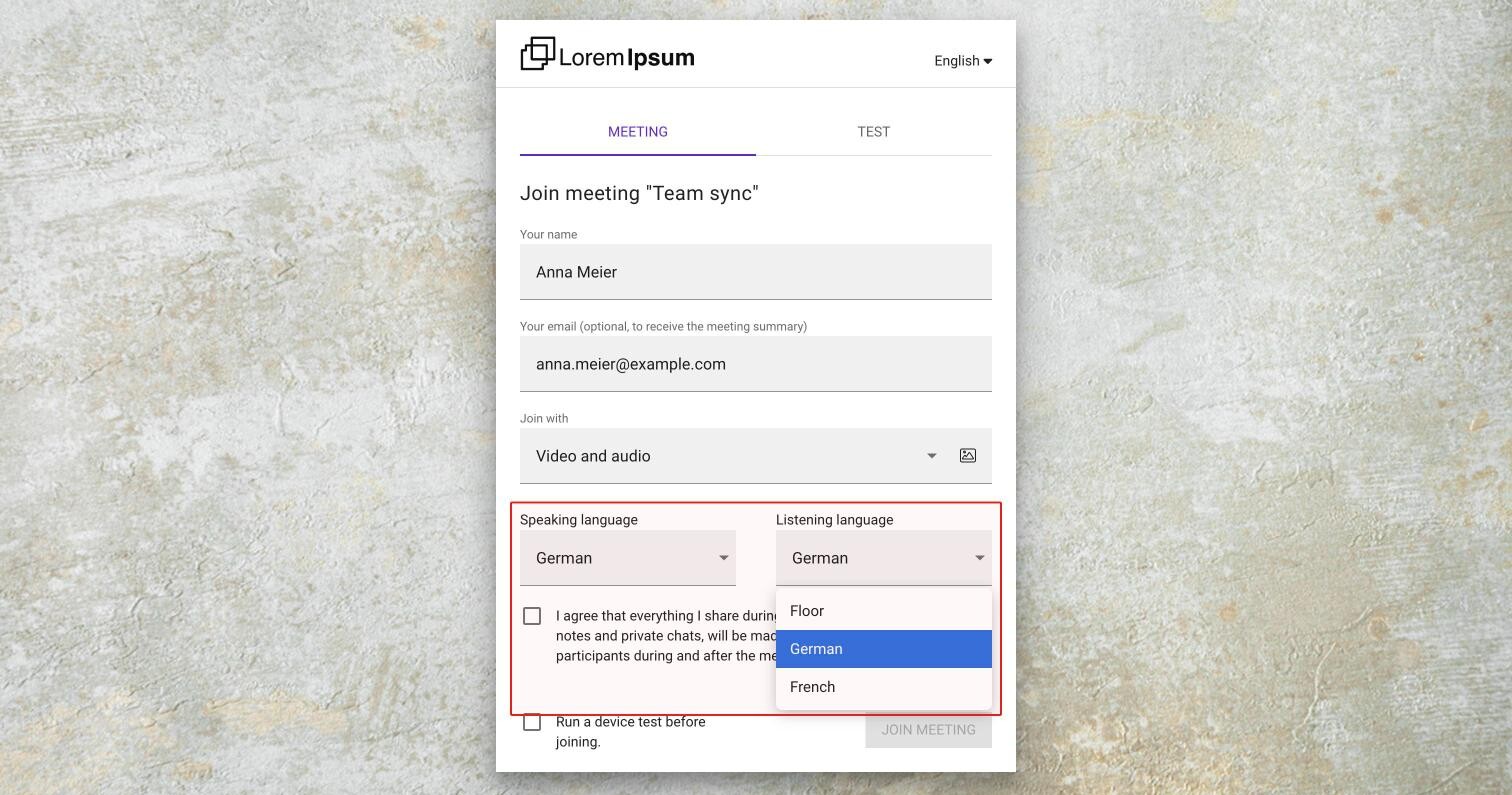Screen dimensions: 1512x795
Task: Focus the Your name field
Action: point(756,272)
